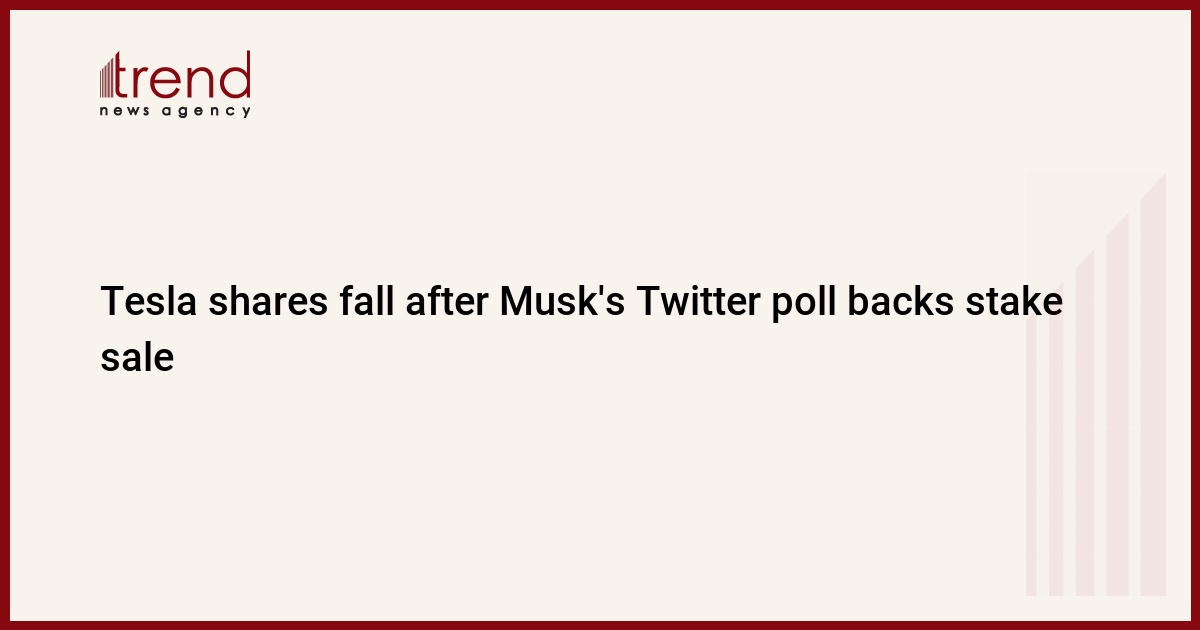This screenshot has height=630, width=1200.
Task: Click the dark red right border
Action: (x=1195, y=315)
